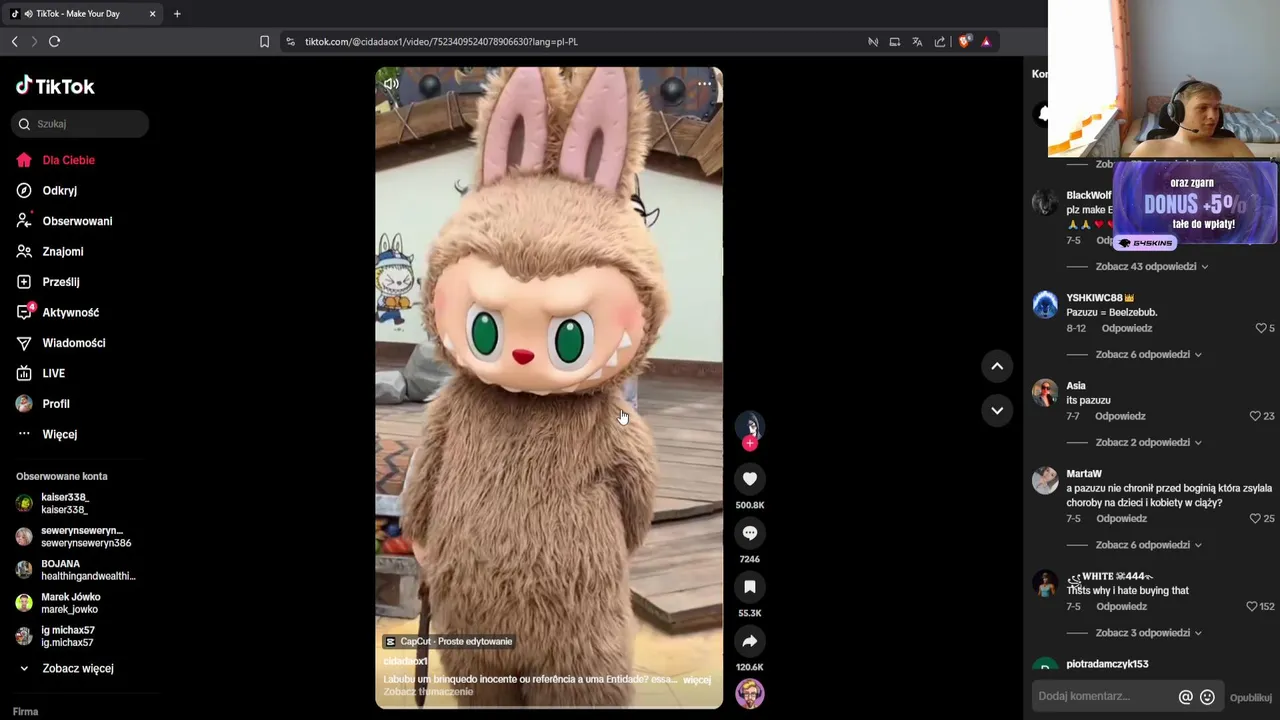Expand Zobacz 2 odpowiedzi under Asia
The image size is (1280, 720).
[1148, 443]
